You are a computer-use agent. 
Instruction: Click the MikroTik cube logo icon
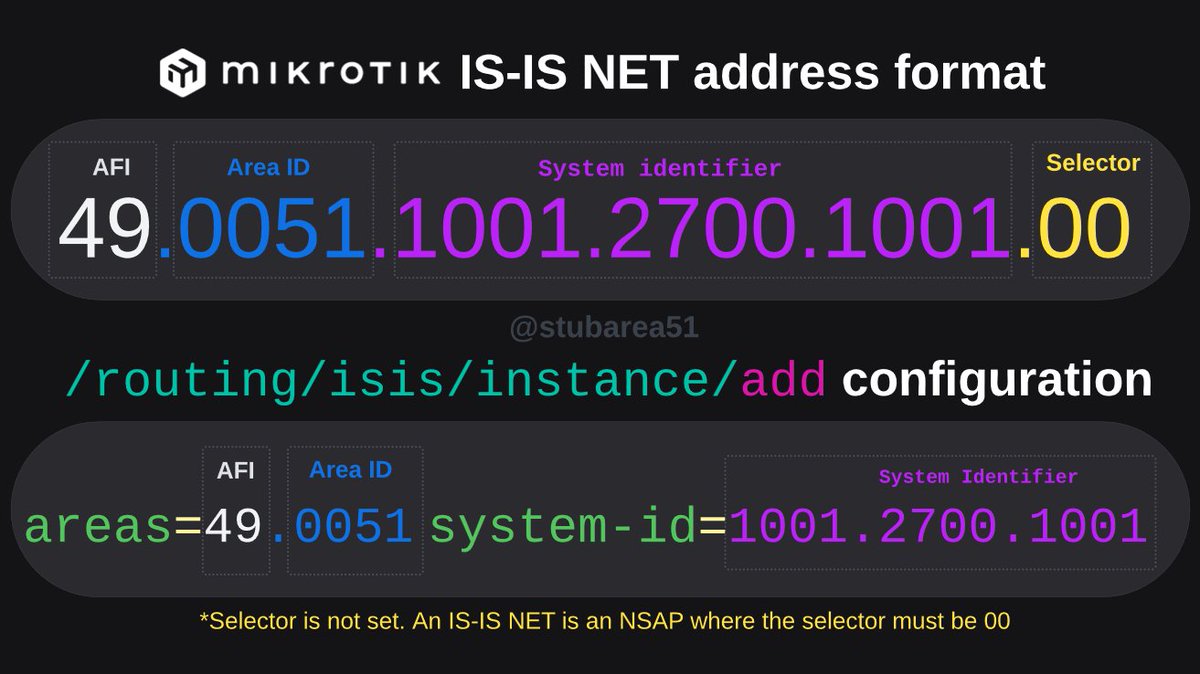click(185, 75)
